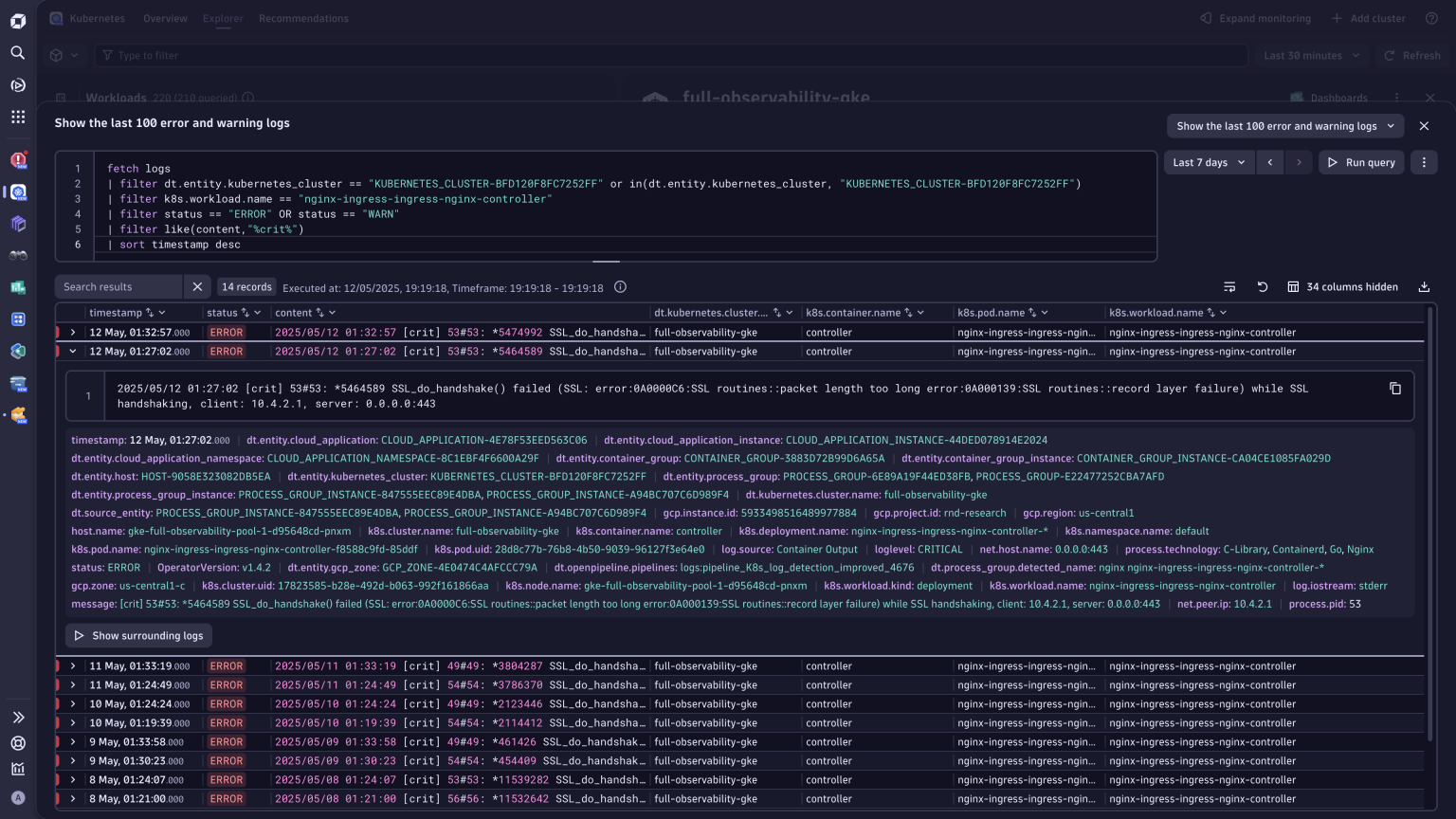The width and height of the screenshot is (1456, 819).
Task: Click 'process.pid: 53' field in details
Action: click(x=1325, y=604)
